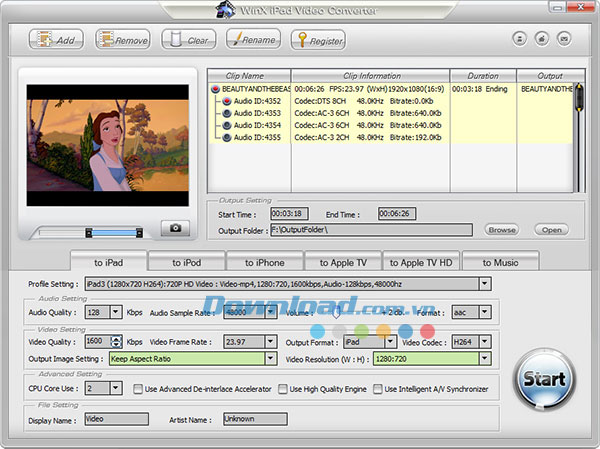Open the Output Format iPad dropdown
Image resolution: width=600 pixels, height=449 pixels.
coord(391,342)
